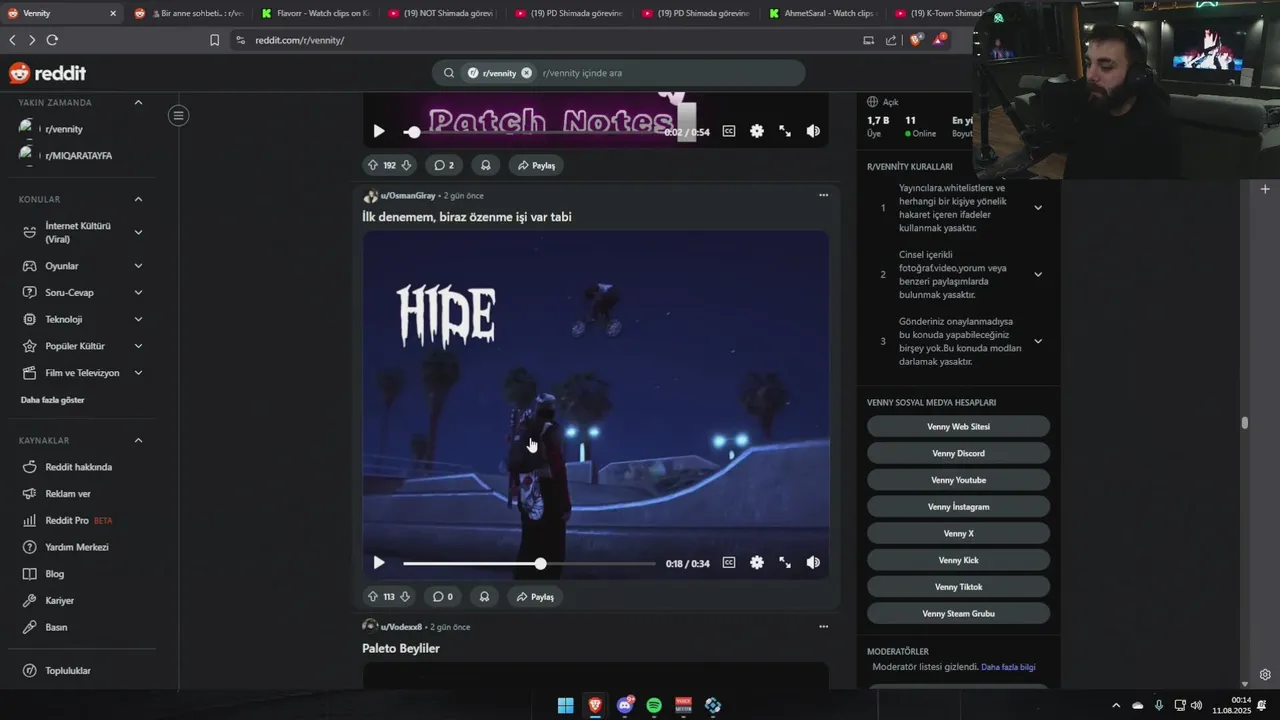Mute the HIDE video volume
The height and width of the screenshot is (720, 1280).
click(813, 563)
